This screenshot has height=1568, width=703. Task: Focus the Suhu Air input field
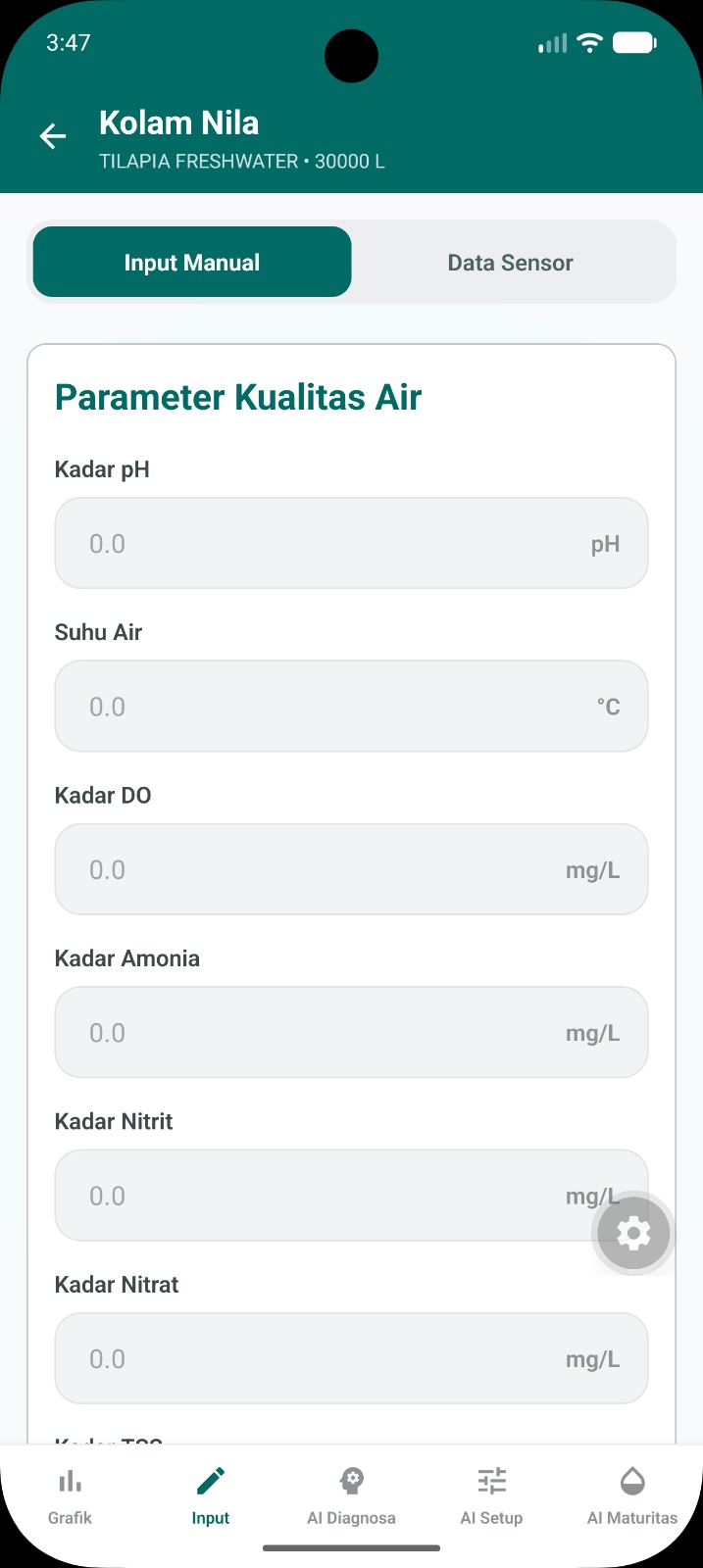click(x=351, y=707)
